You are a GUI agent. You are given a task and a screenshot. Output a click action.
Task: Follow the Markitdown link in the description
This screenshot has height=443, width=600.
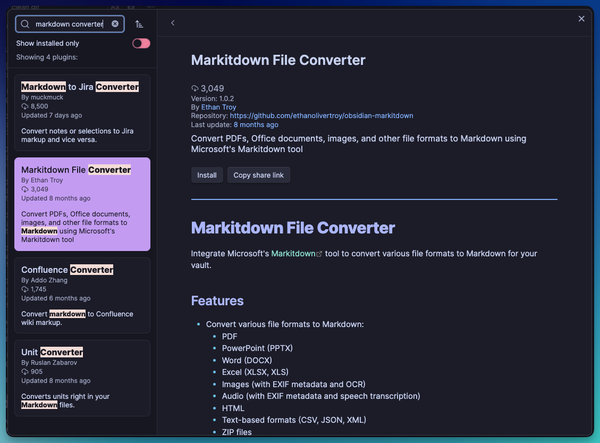point(293,254)
